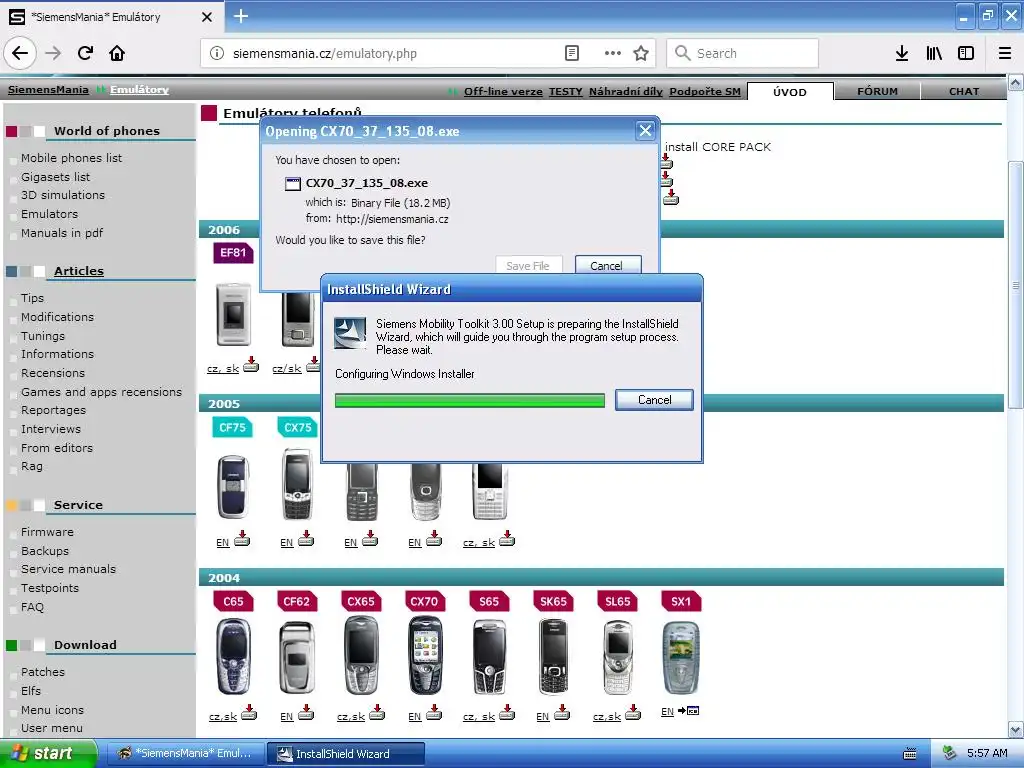Click Save File in download dialog
The image size is (1024, 768).
click(x=528, y=265)
